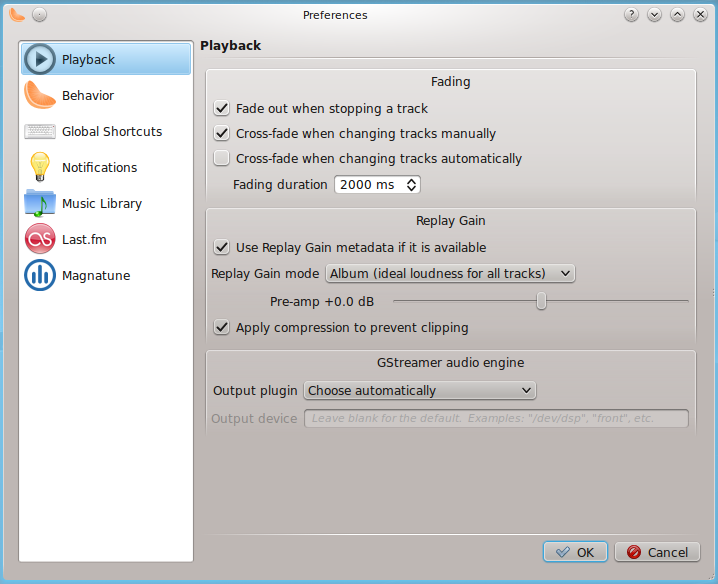Uncheck Apply compression to prevent clipping
The image size is (718, 584).
point(222,327)
